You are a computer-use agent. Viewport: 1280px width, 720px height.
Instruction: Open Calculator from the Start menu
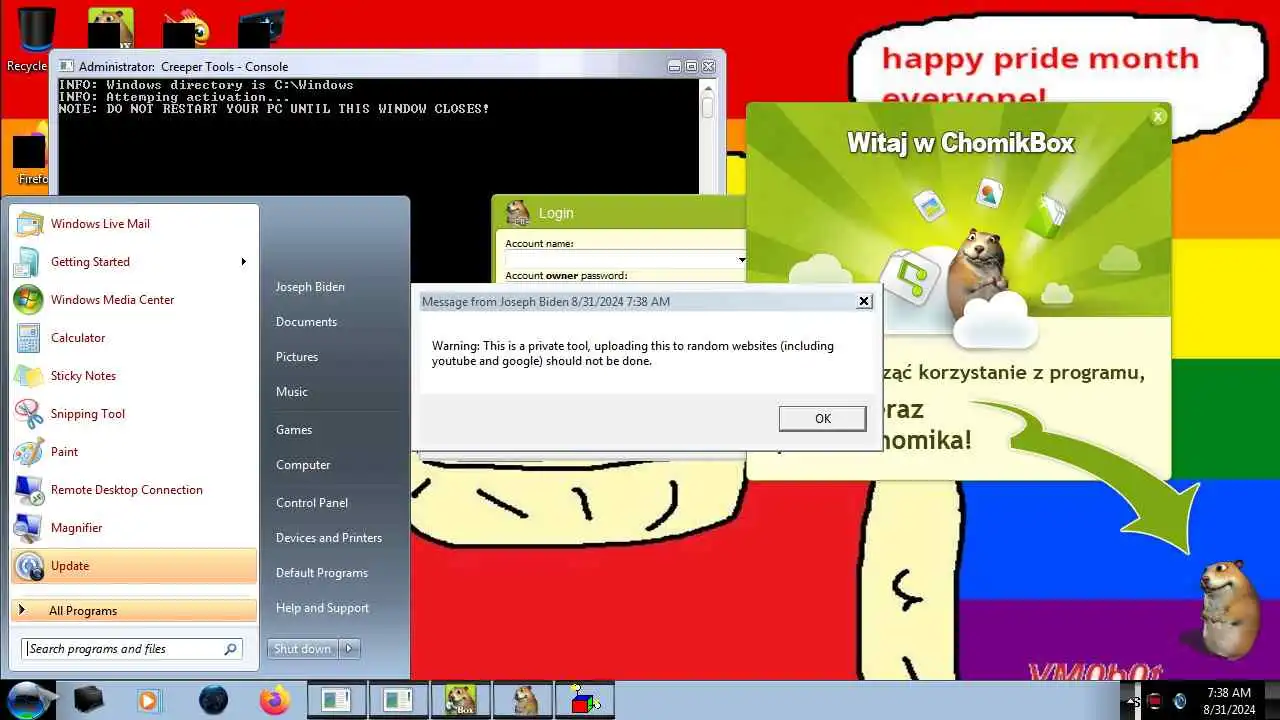(x=134, y=338)
